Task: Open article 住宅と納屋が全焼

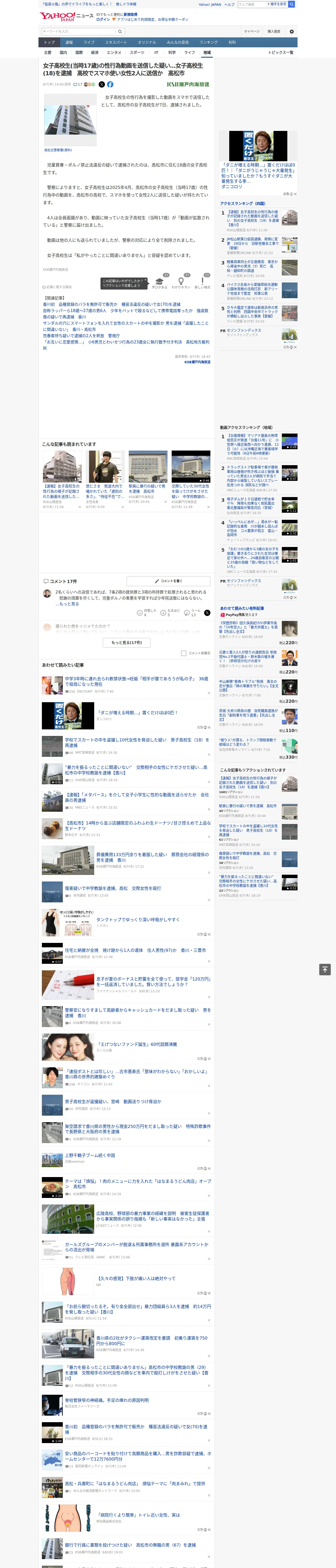Action: click(x=135, y=950)
